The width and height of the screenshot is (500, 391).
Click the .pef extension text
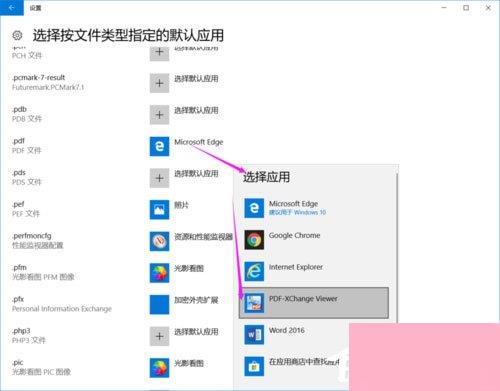click(18, 204)
